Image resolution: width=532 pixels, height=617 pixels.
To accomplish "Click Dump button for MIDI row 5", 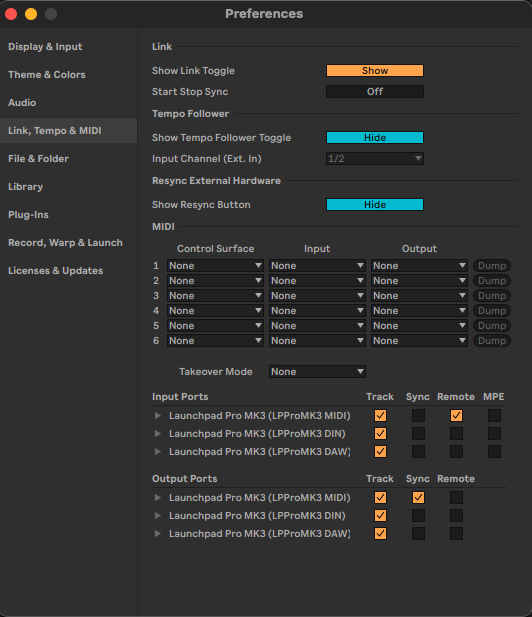I will (x=492, y=325).
